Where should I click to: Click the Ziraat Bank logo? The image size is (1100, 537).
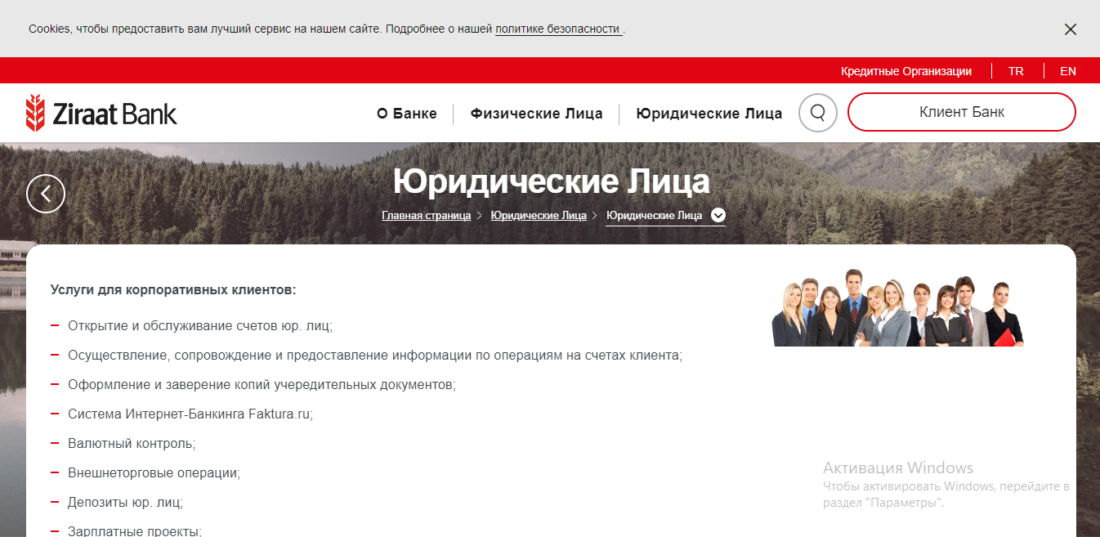(x=101, y=113)
